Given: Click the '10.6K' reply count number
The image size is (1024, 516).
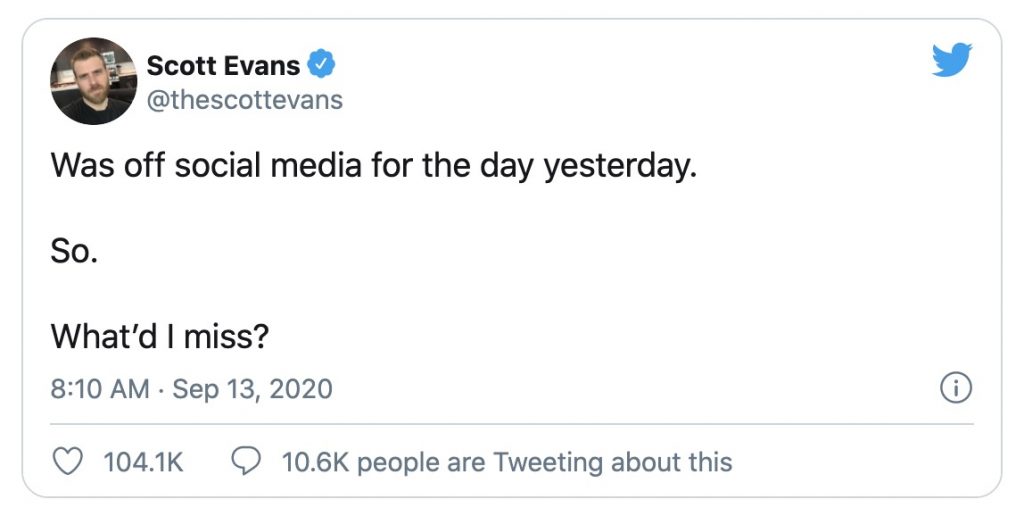Looking at the screenshot, I should click(315, 463).
